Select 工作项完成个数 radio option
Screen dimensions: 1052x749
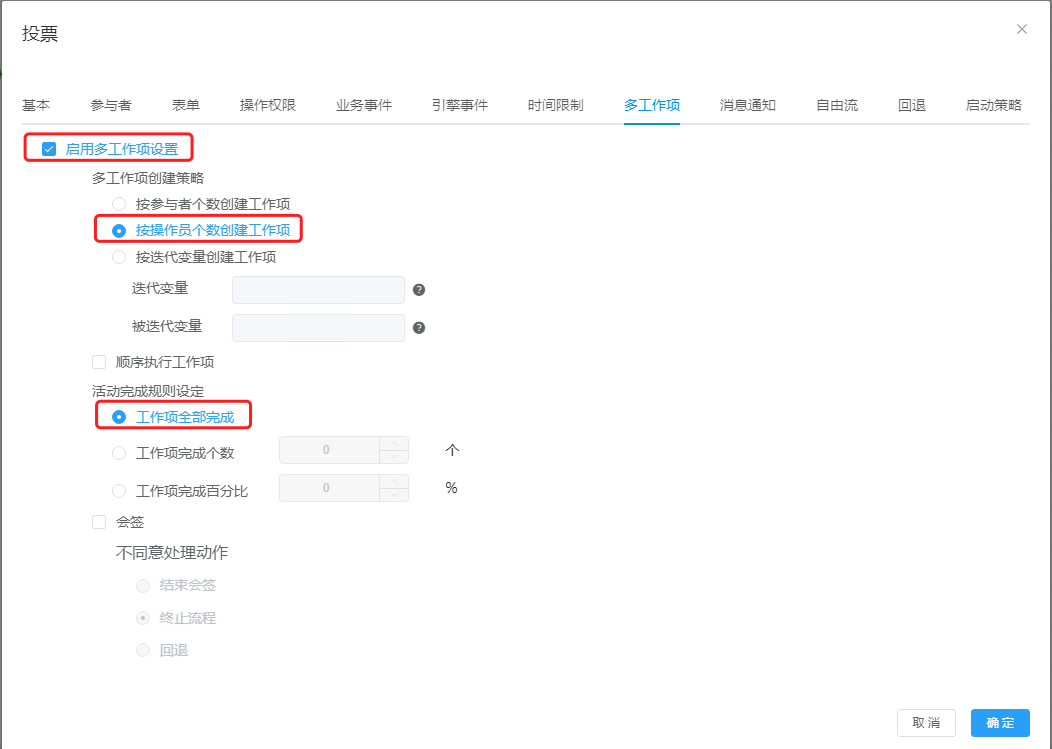[119, 453]
